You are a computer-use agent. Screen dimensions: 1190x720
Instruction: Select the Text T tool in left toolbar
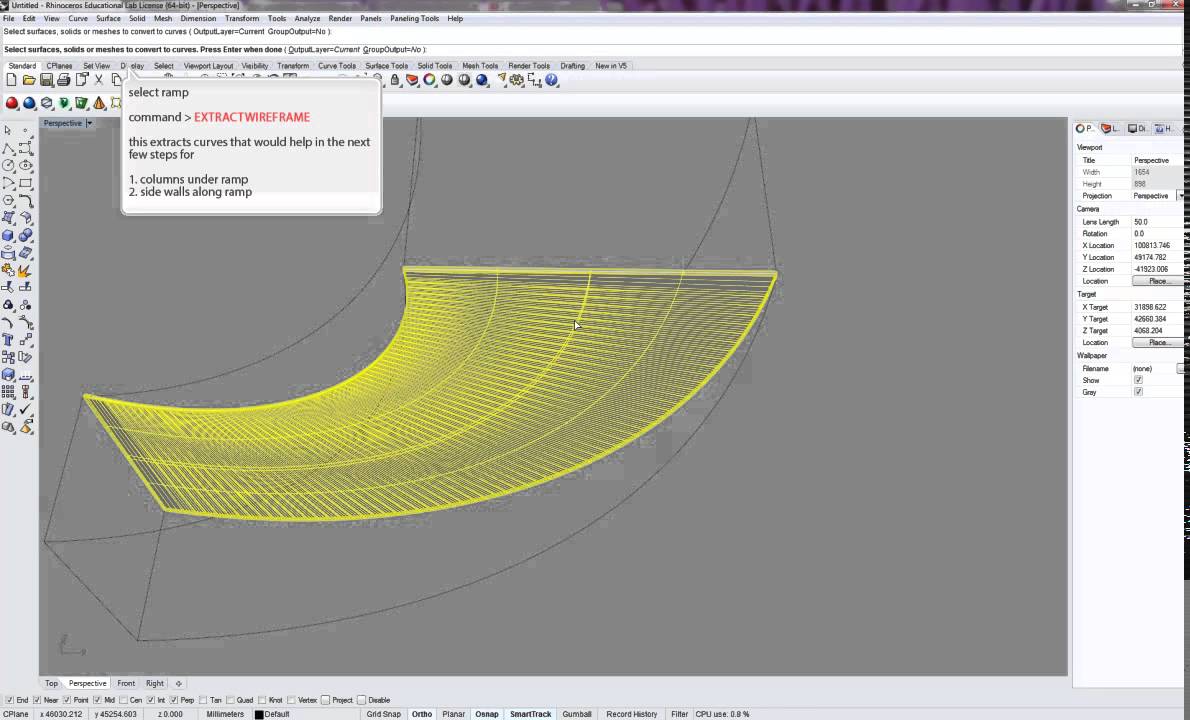(8, 340)
